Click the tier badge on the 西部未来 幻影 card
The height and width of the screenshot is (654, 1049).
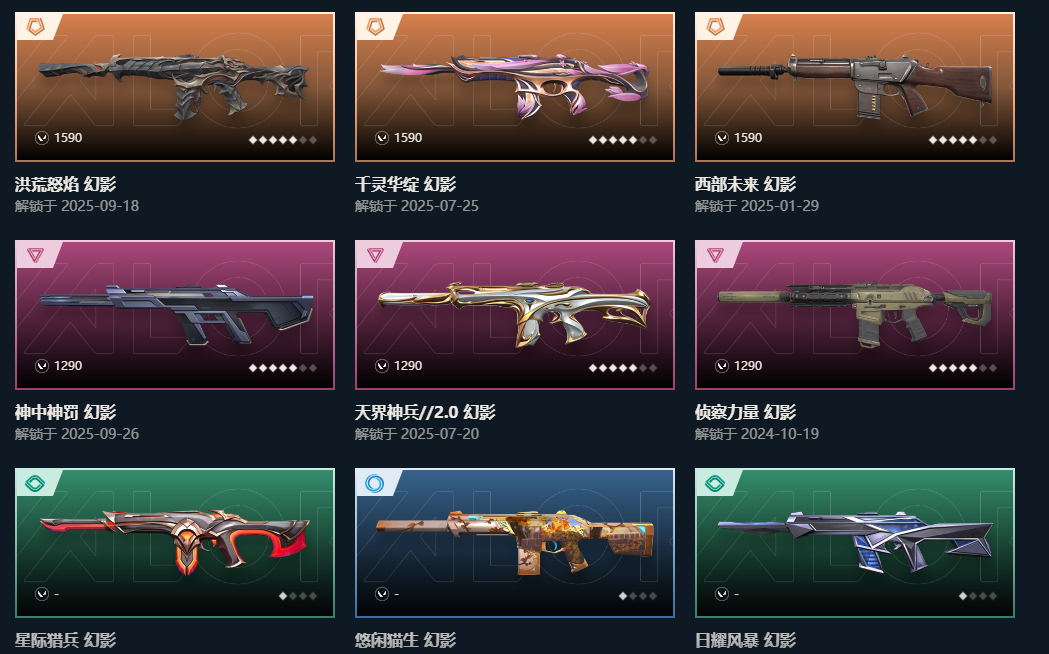coord(715,27)
